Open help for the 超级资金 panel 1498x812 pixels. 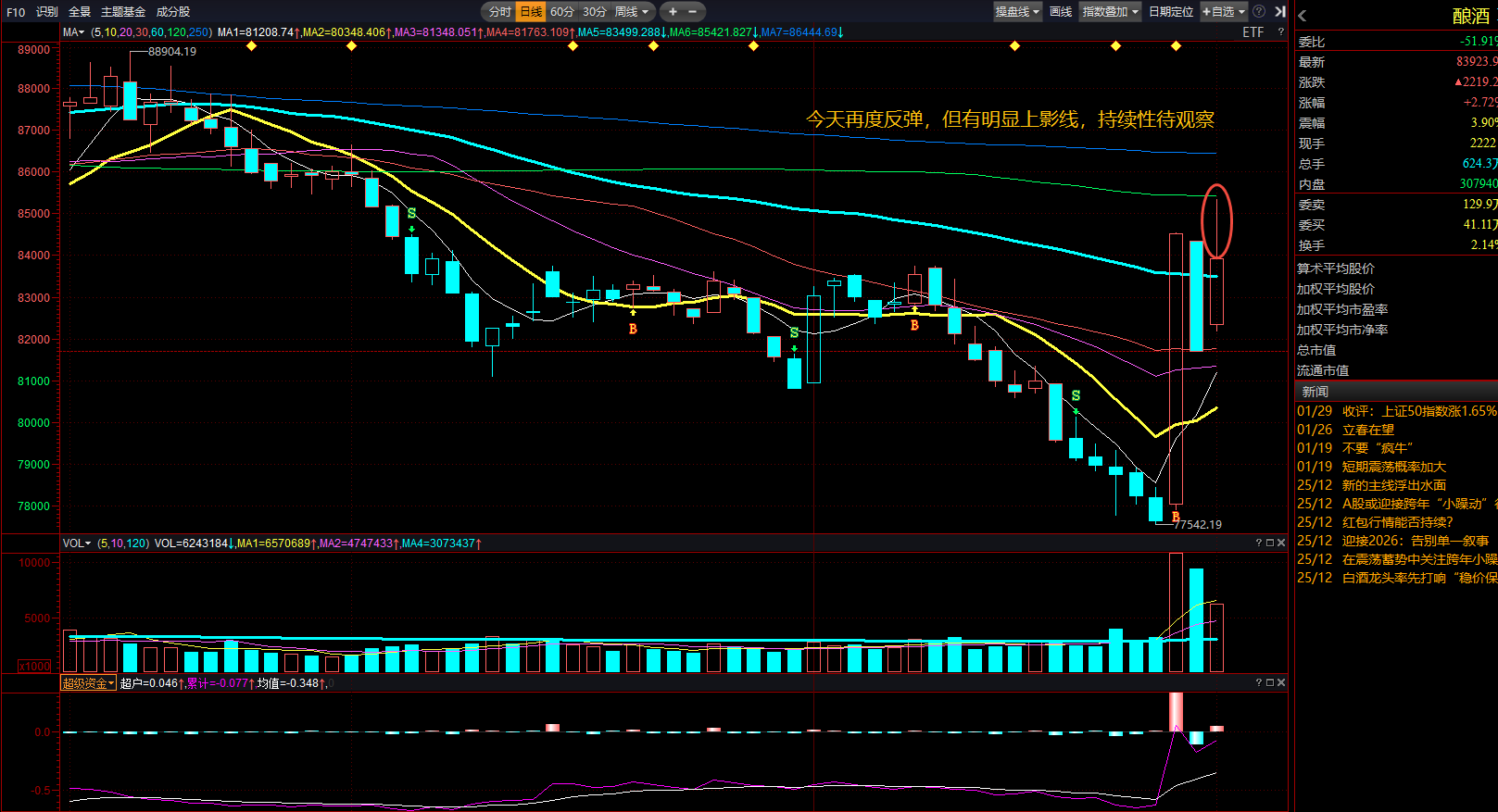tap(1259, 682)
